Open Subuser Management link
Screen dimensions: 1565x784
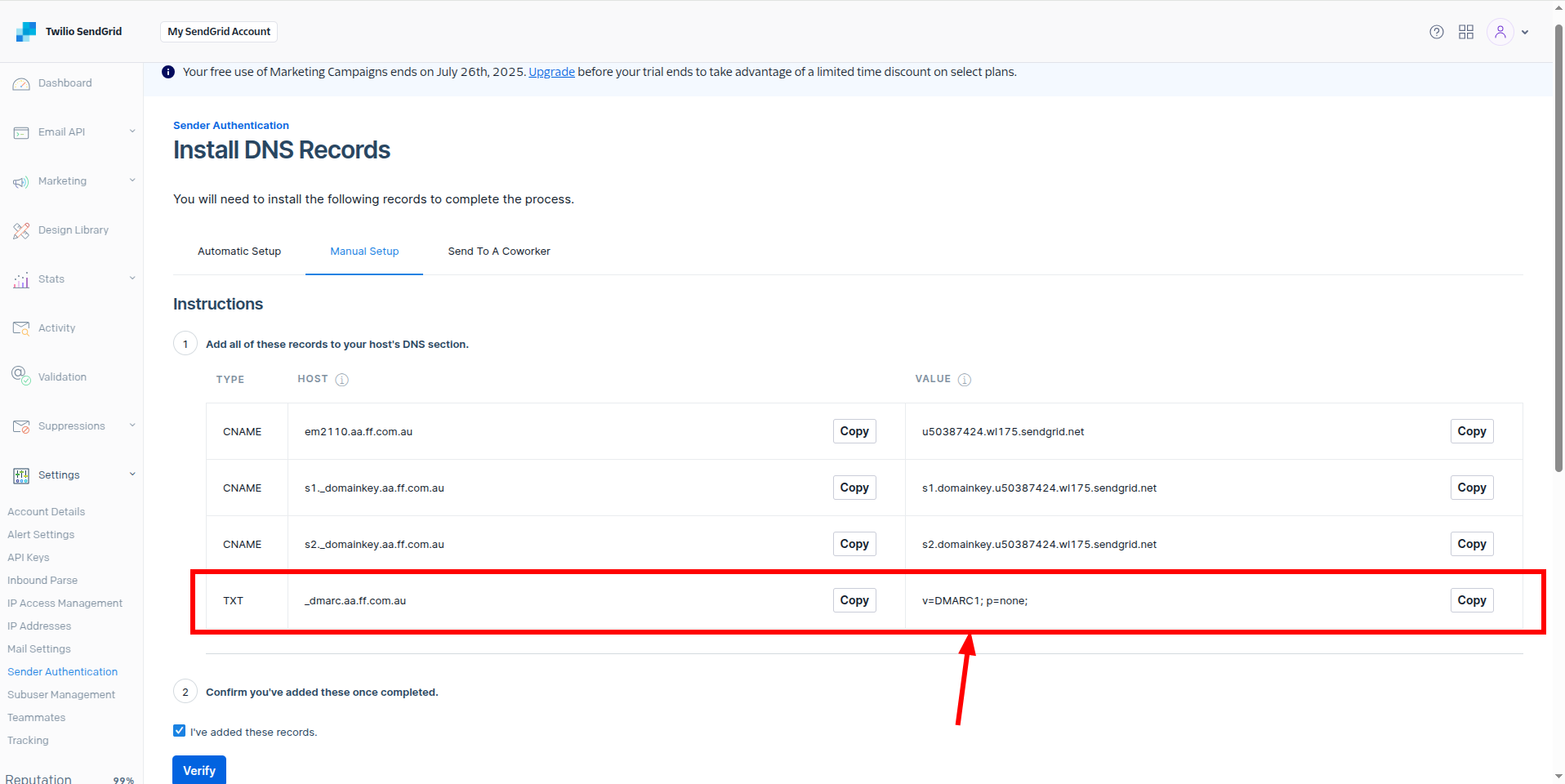click(x=61, y=695)
